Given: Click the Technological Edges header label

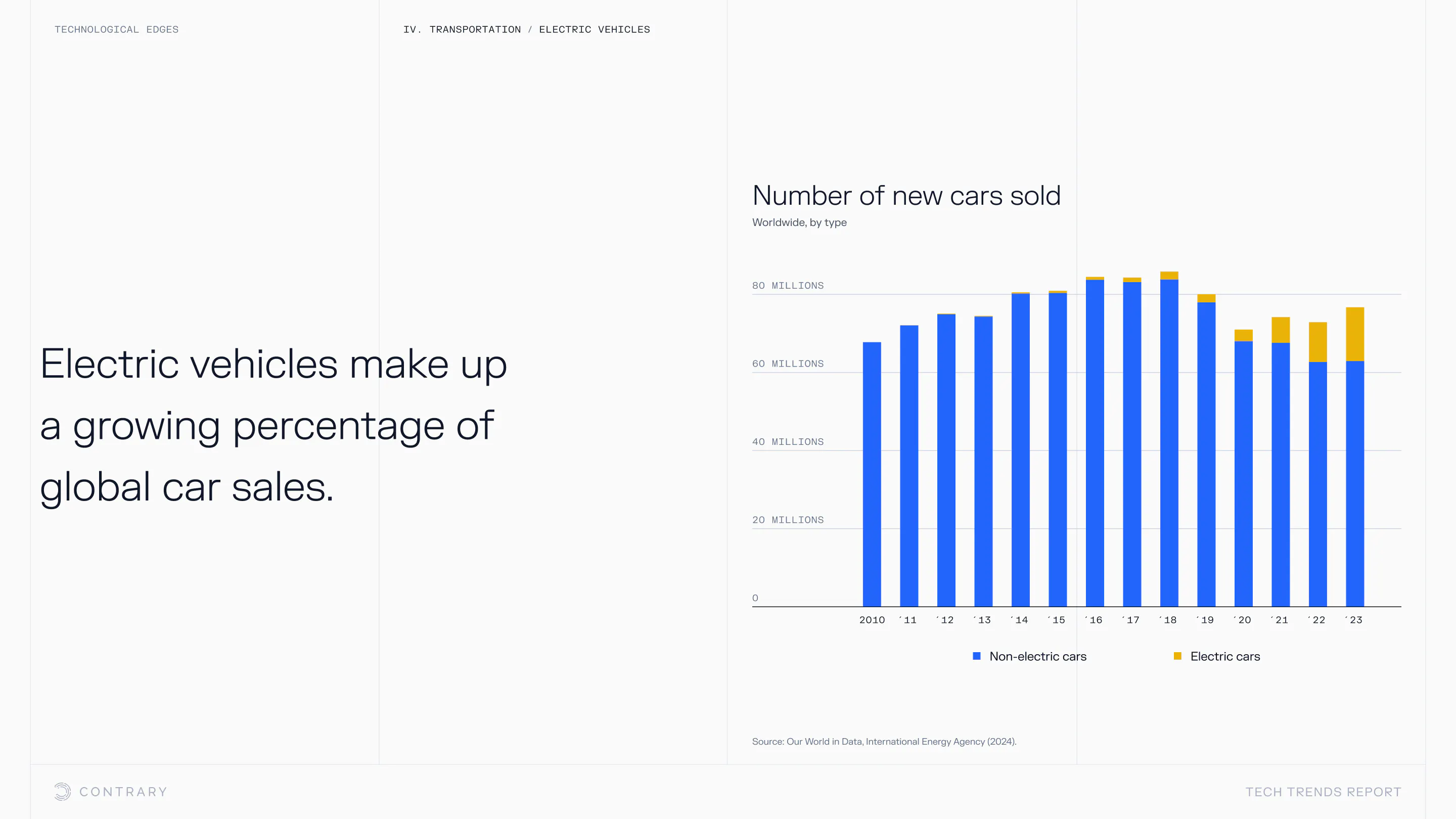Looking at the screenshot, I should tap(116, 29).
